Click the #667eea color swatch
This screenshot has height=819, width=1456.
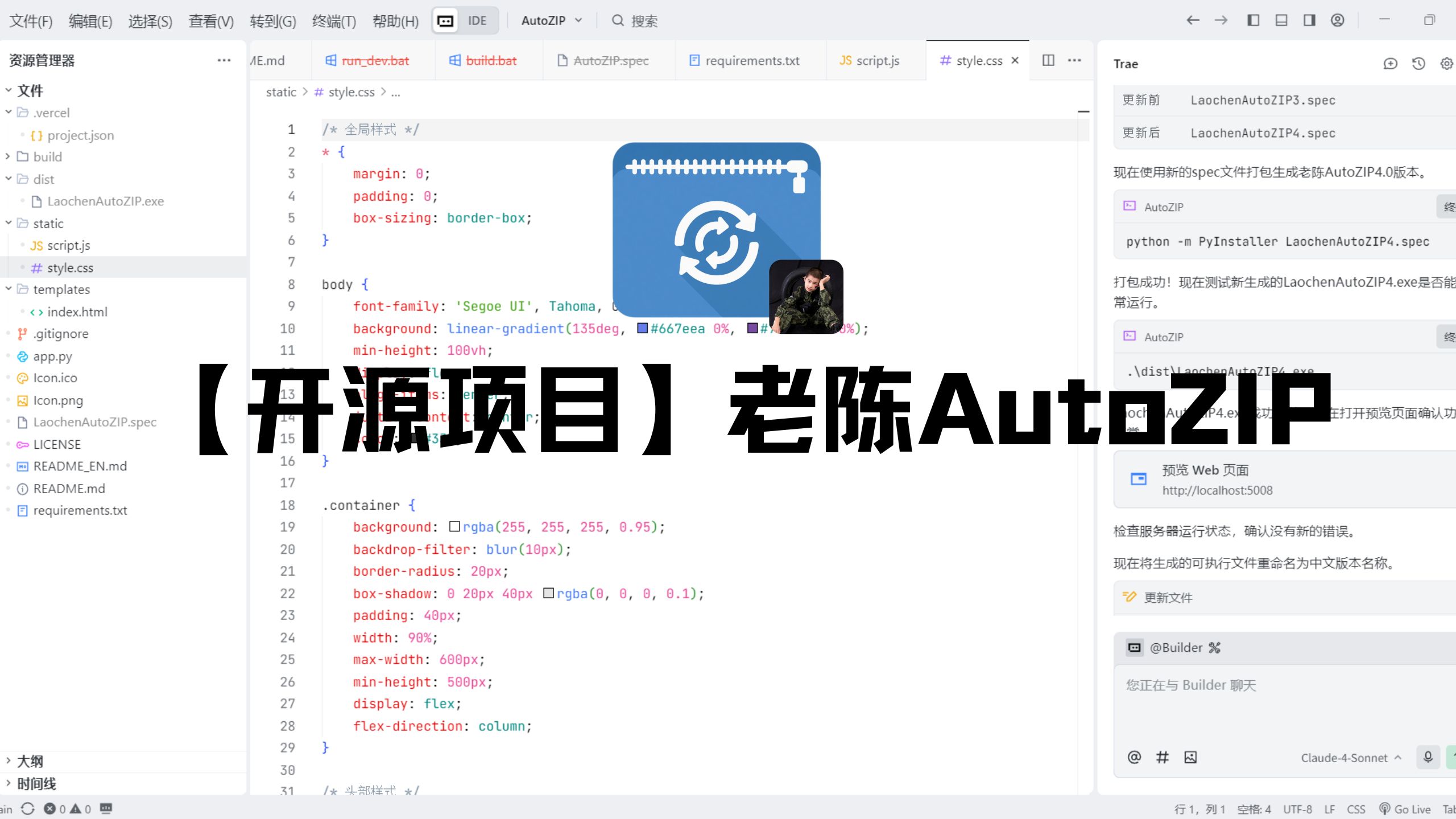[x=643, y=328]
